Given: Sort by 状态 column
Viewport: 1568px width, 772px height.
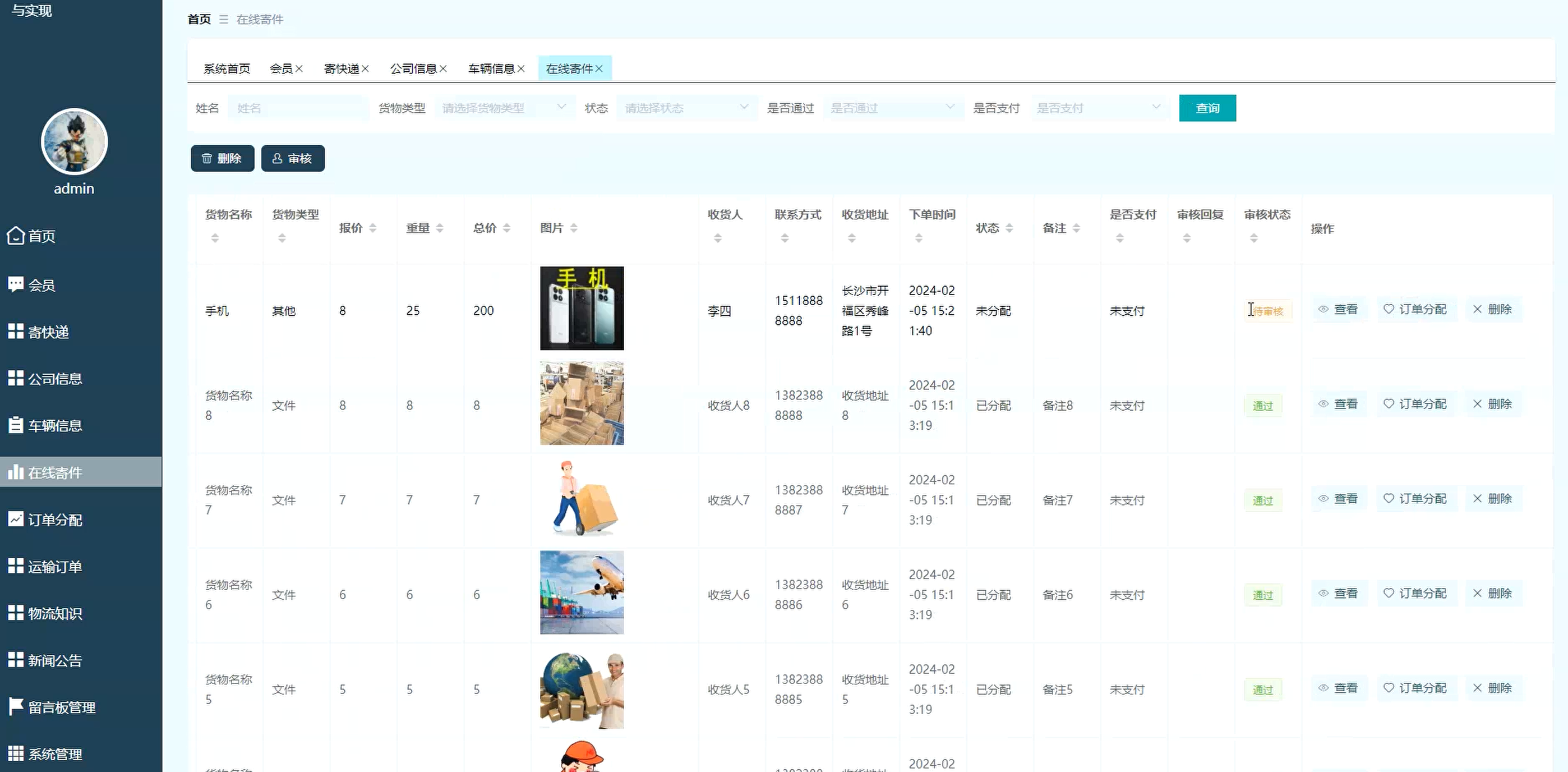Looking at the screenshot, I should click(1010, 228).
